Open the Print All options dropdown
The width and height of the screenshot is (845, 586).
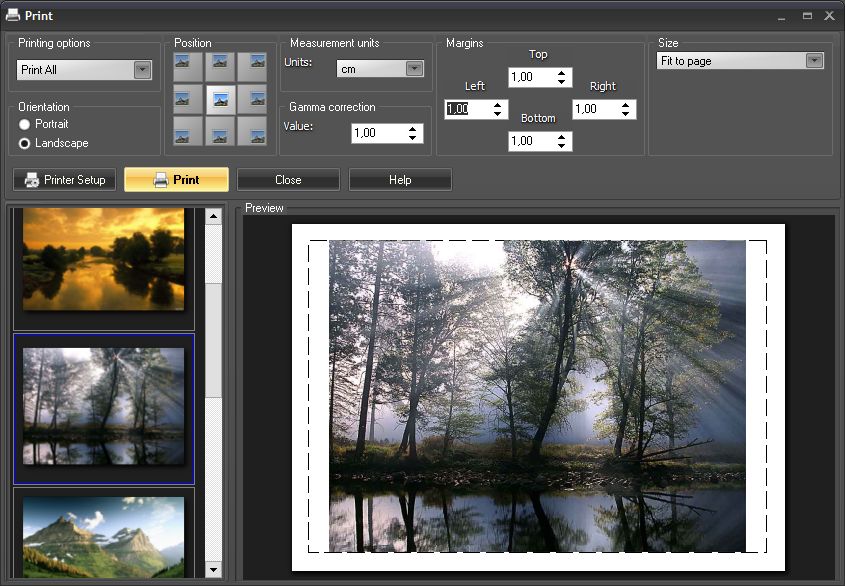(142, 70)
